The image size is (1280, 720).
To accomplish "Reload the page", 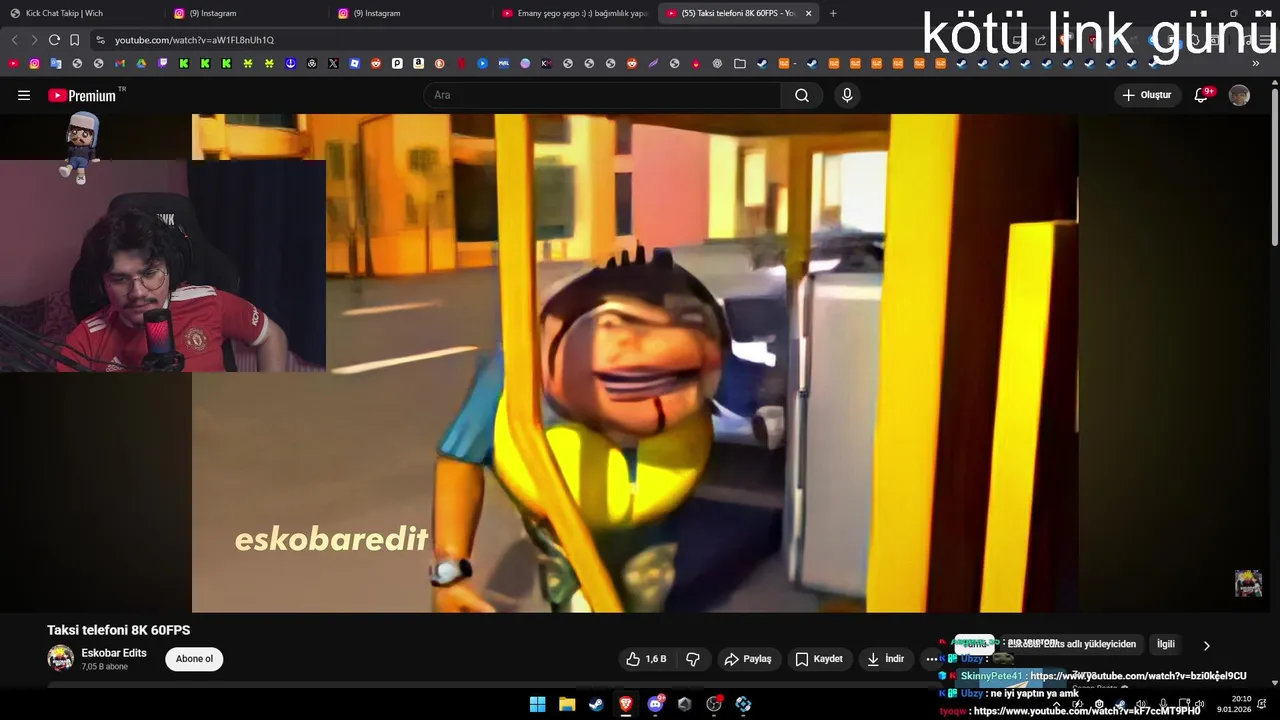I will 54,40.
